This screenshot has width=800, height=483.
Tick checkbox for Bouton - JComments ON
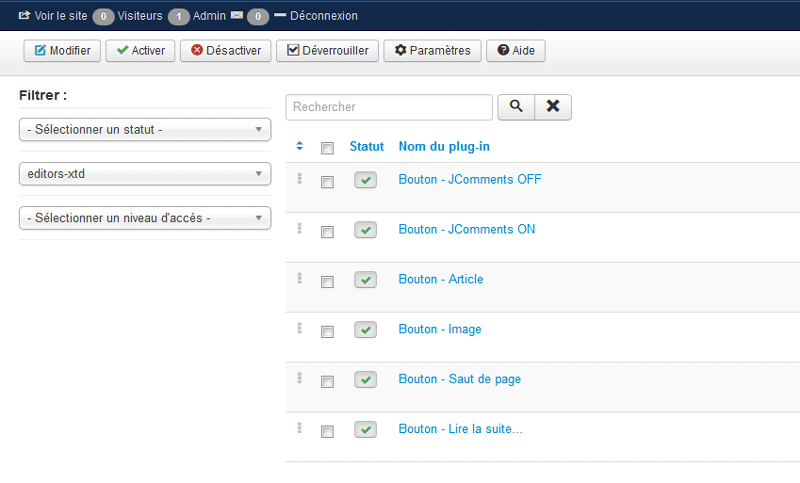[327, 232]
